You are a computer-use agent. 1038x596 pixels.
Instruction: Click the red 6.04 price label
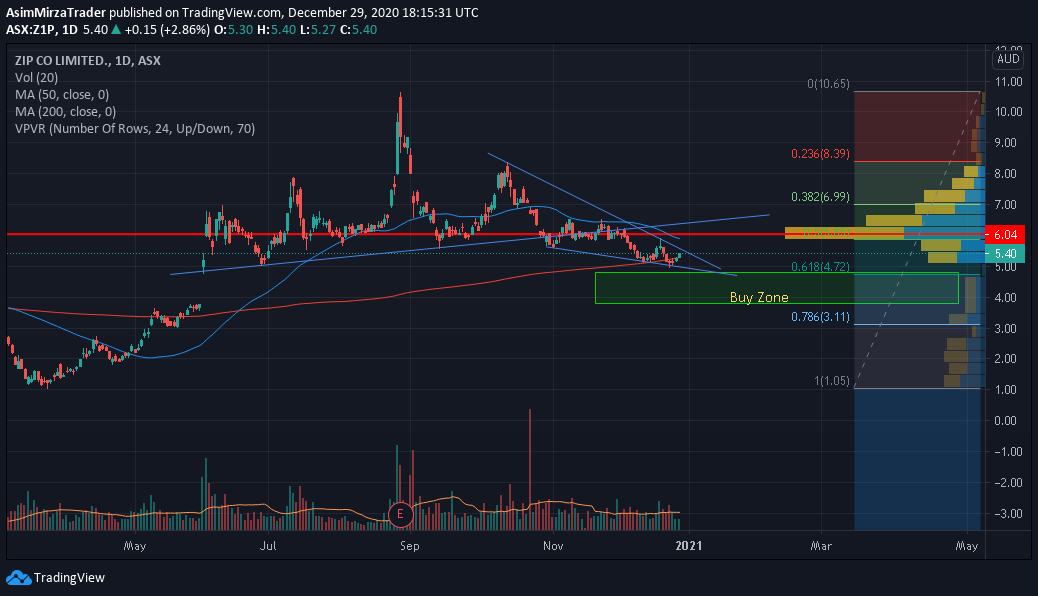pyautogui.click(x=1005, y=235)
